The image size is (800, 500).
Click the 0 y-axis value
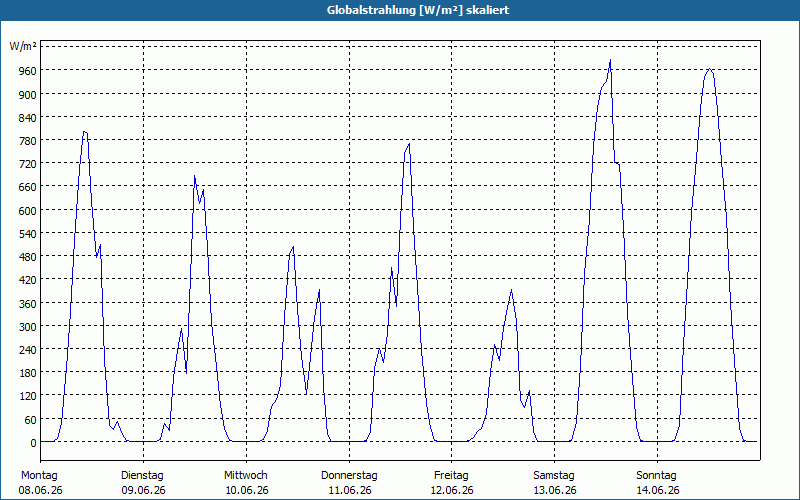point(33,443)
